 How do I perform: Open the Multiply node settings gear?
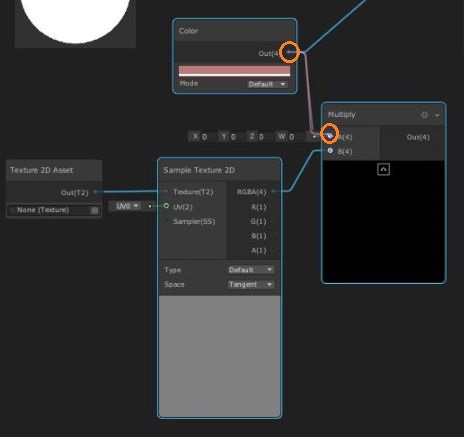tap(424, 115)
